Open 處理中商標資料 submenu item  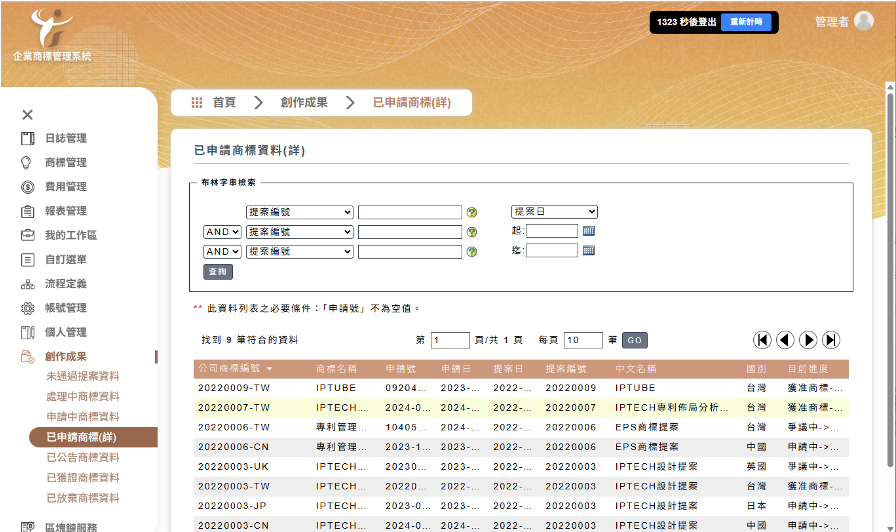83,397
